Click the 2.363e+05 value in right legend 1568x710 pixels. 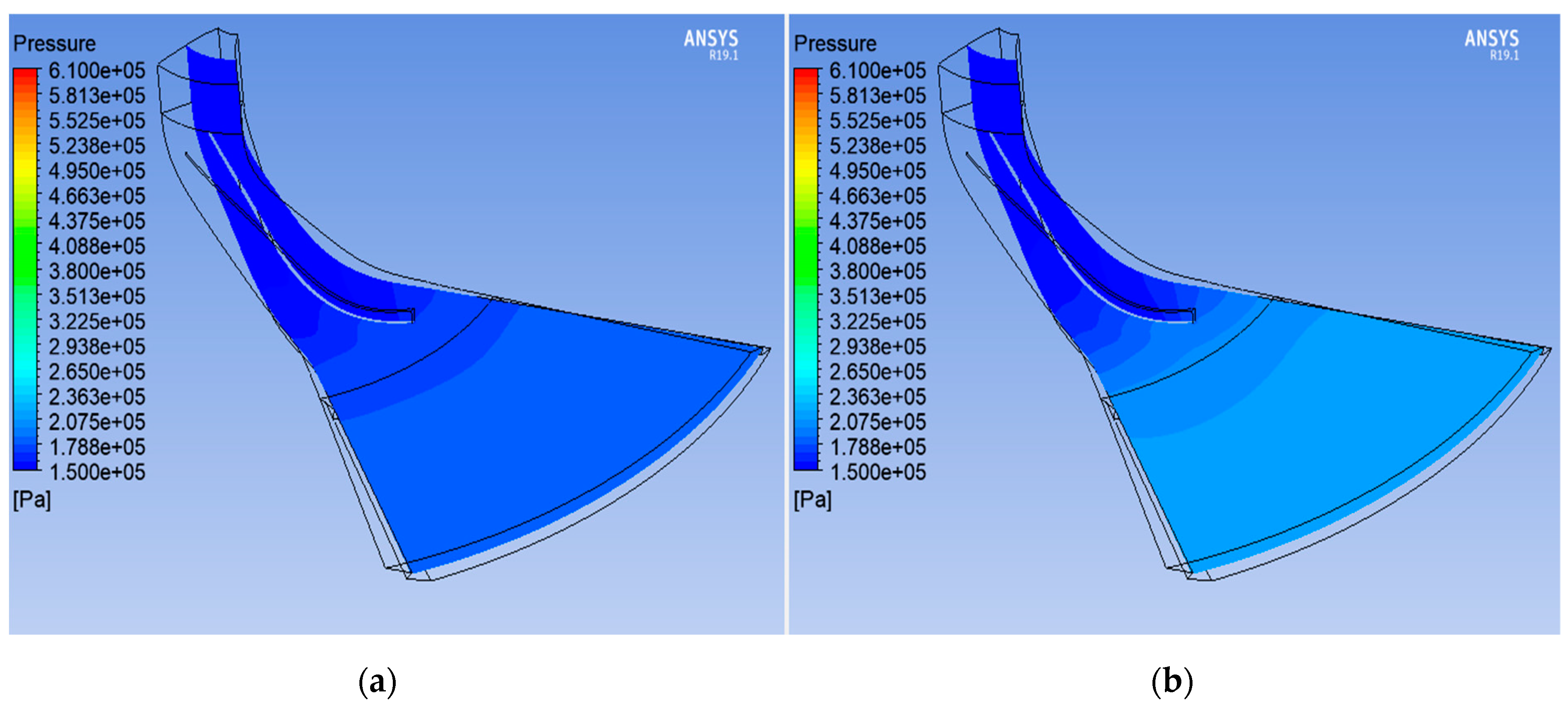878,397
